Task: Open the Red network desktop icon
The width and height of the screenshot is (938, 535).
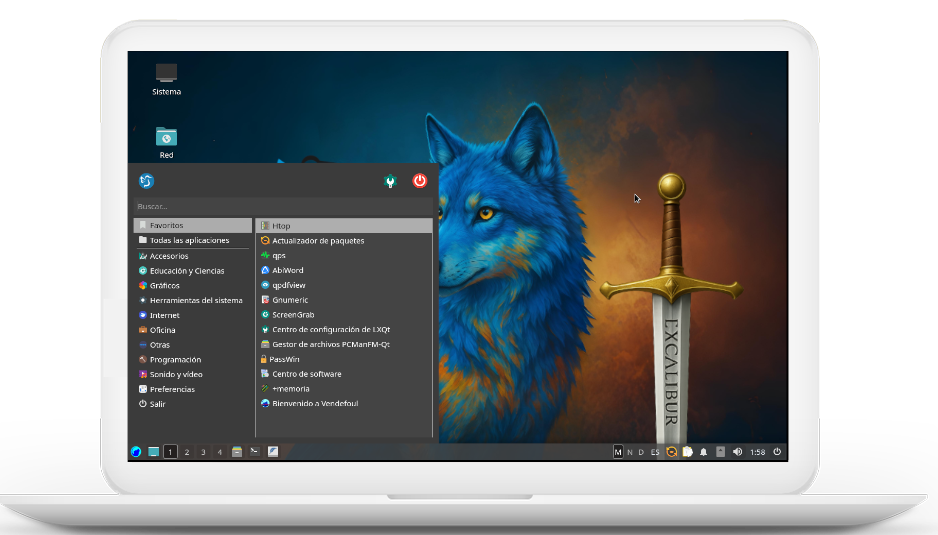Action: coord(166,137)
